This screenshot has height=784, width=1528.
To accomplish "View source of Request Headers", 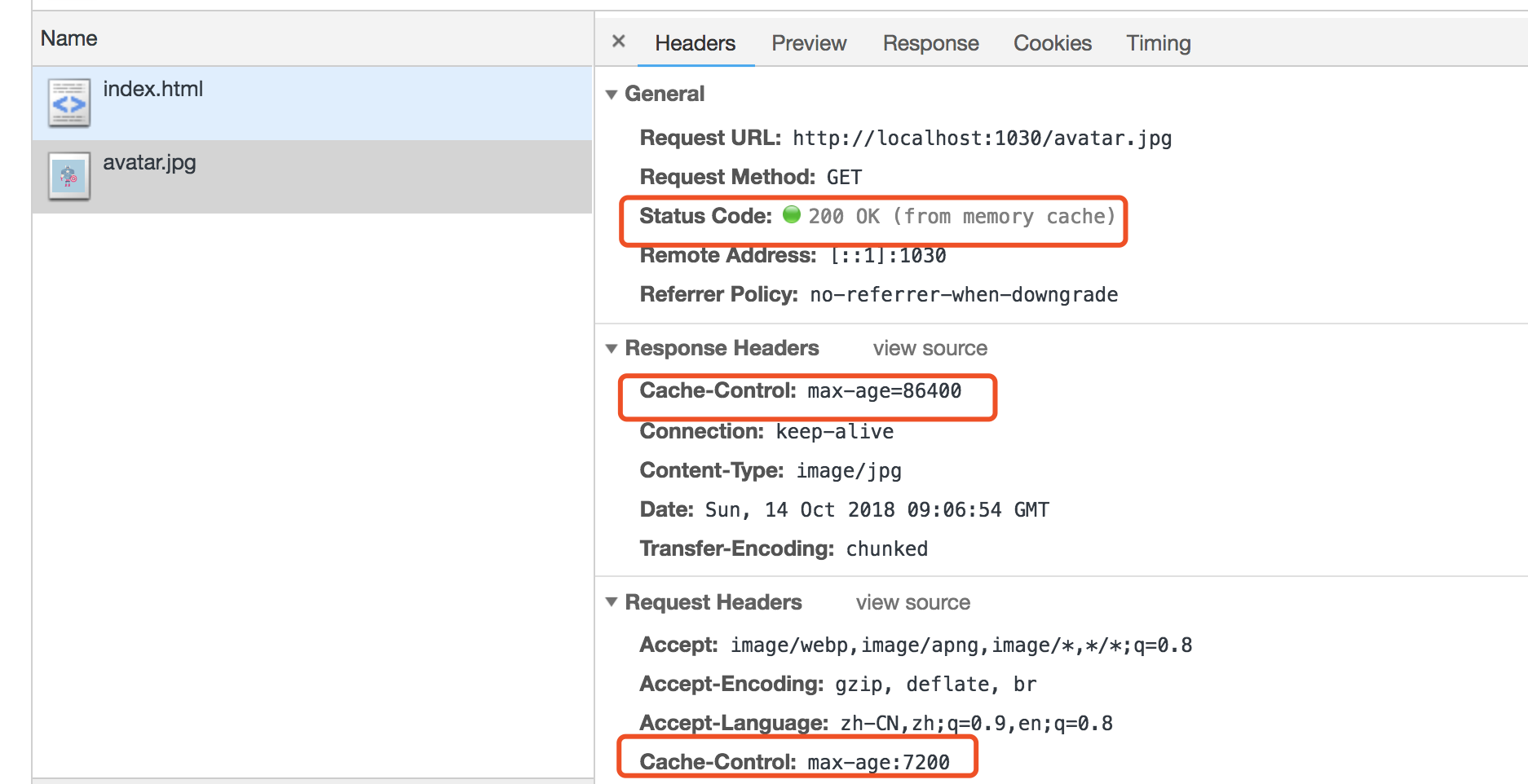I will pyautogui.click(x=912, y=603).
